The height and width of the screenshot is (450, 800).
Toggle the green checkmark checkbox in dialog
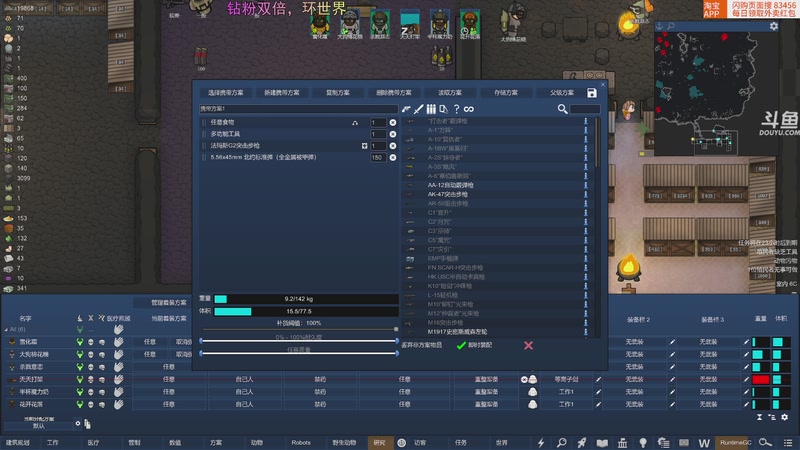[461, 345]
